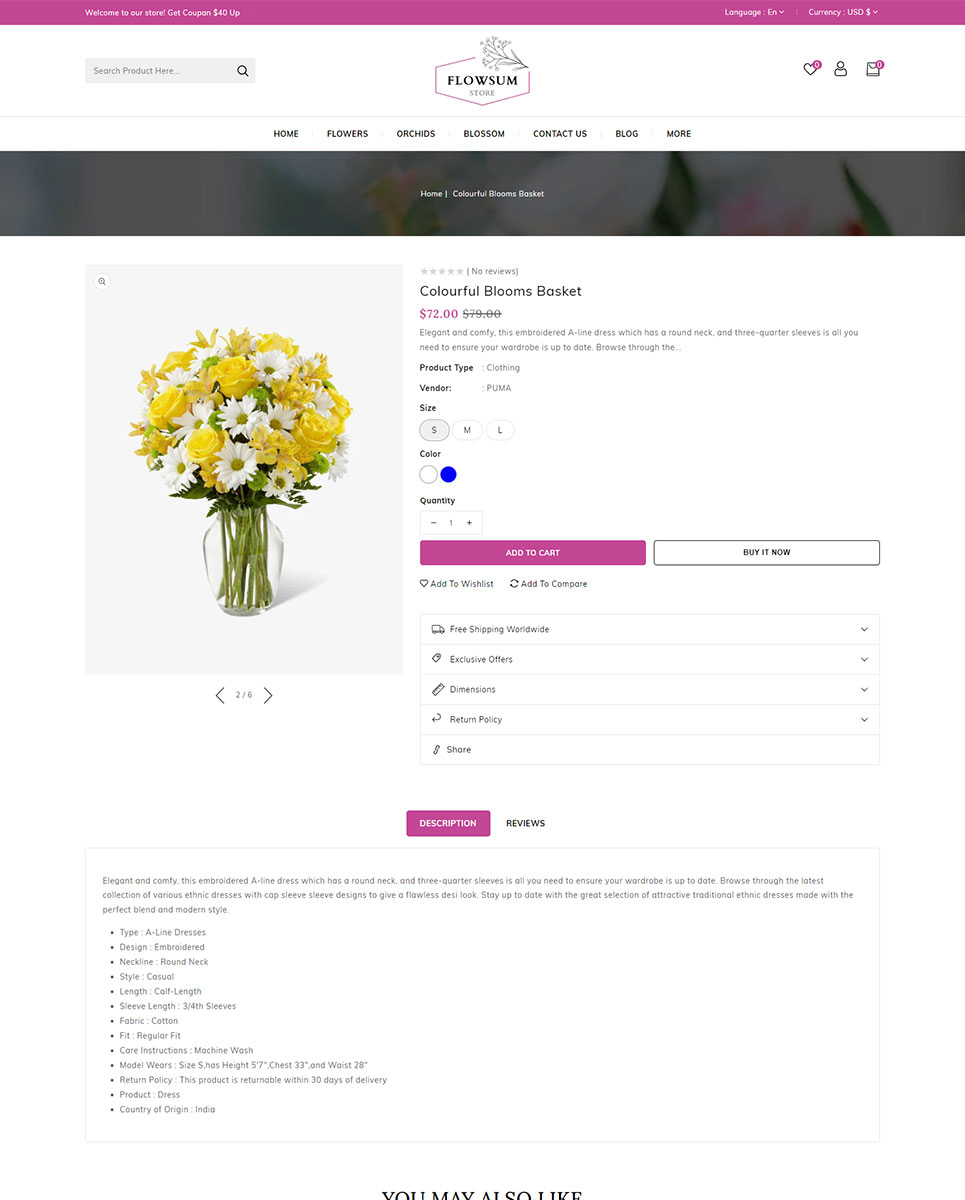Expand the Return Policy section

[x=650, y=720]
